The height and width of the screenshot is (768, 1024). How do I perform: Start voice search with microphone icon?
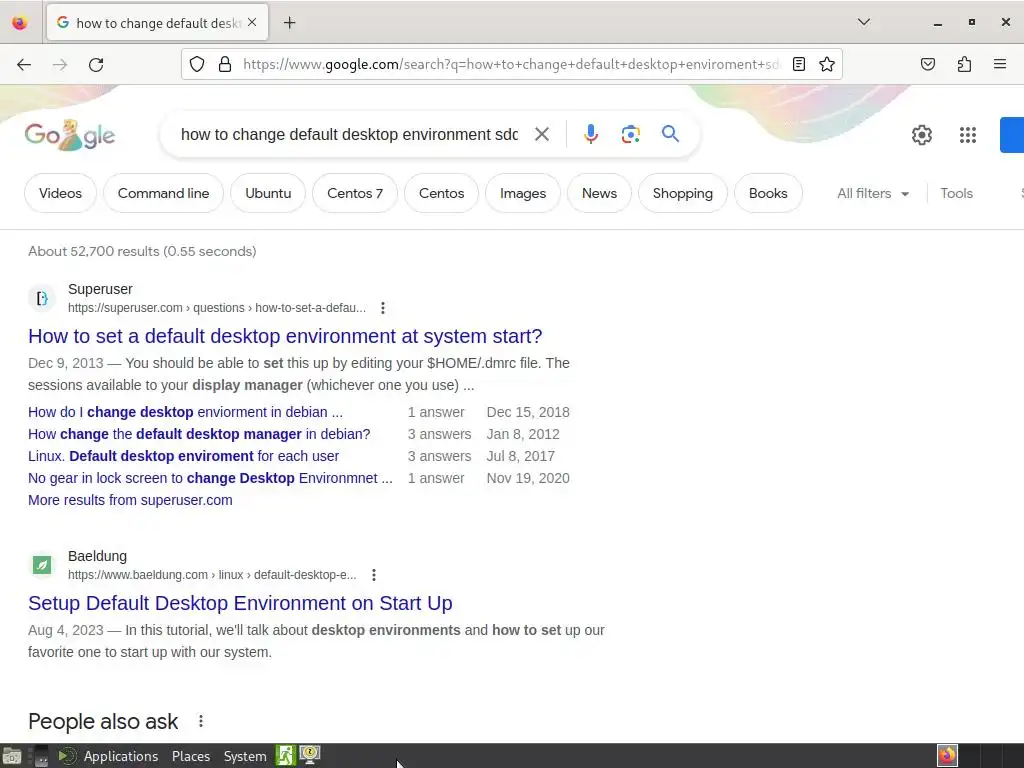(x=590, y=134)
